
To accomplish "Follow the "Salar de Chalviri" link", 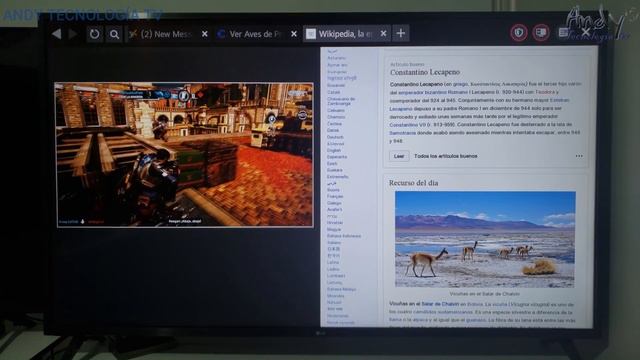I will pyautogui.click(x=440, y=304).
